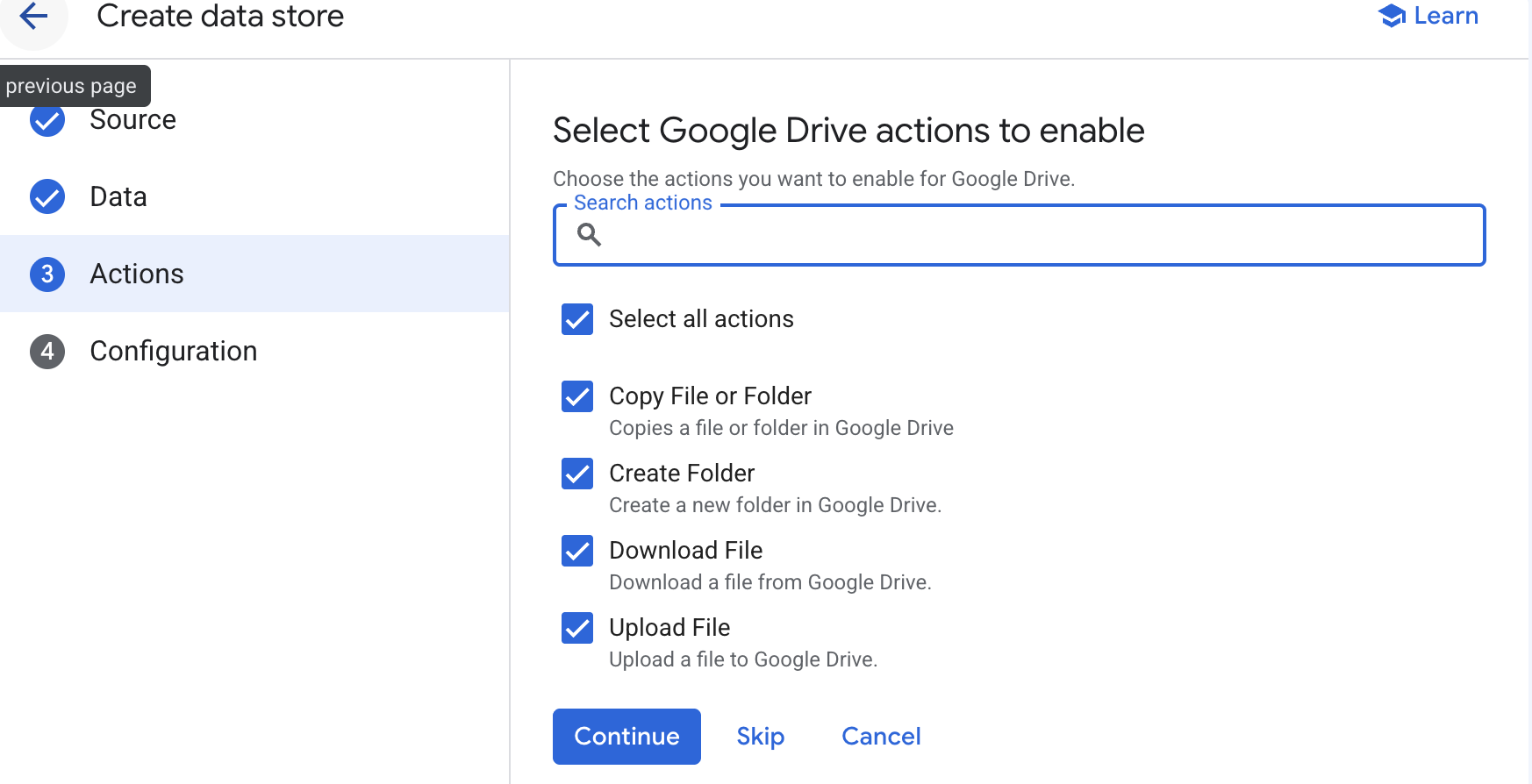1532x784 pixels.
Task: Click the Skip button
Action: tap(761, 737)
